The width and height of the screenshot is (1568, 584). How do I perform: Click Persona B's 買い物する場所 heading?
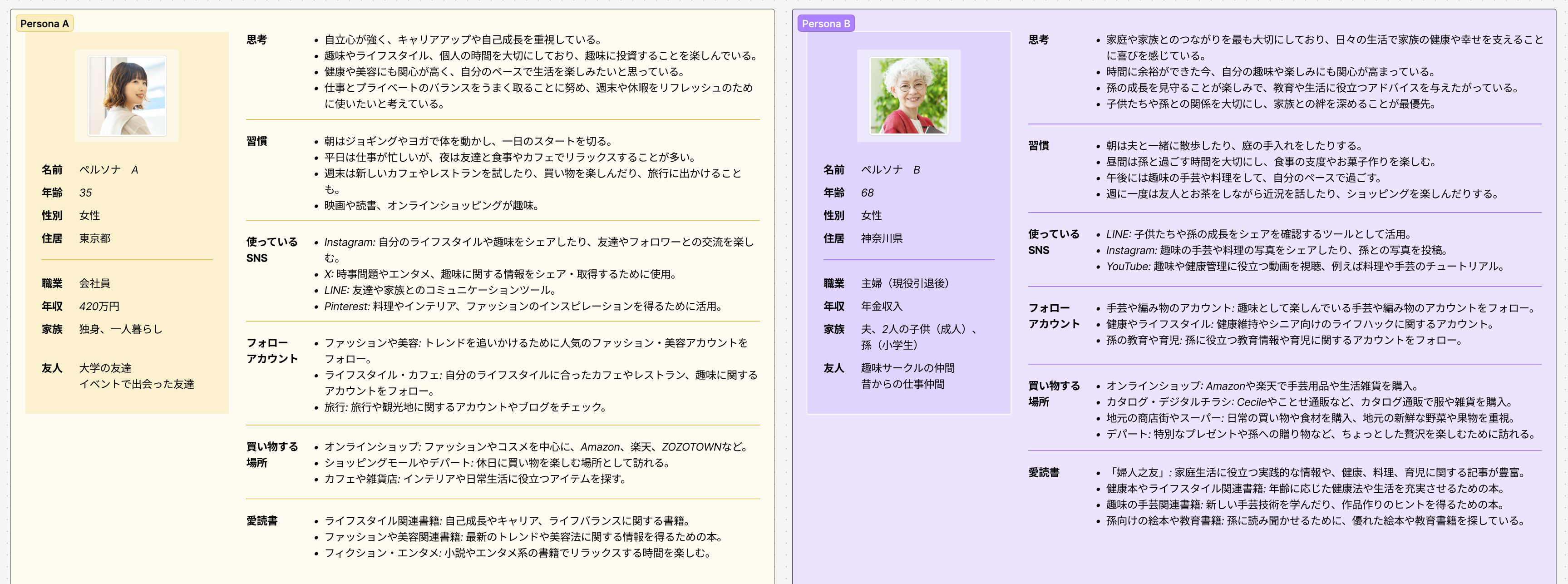tap(1054, 393)
